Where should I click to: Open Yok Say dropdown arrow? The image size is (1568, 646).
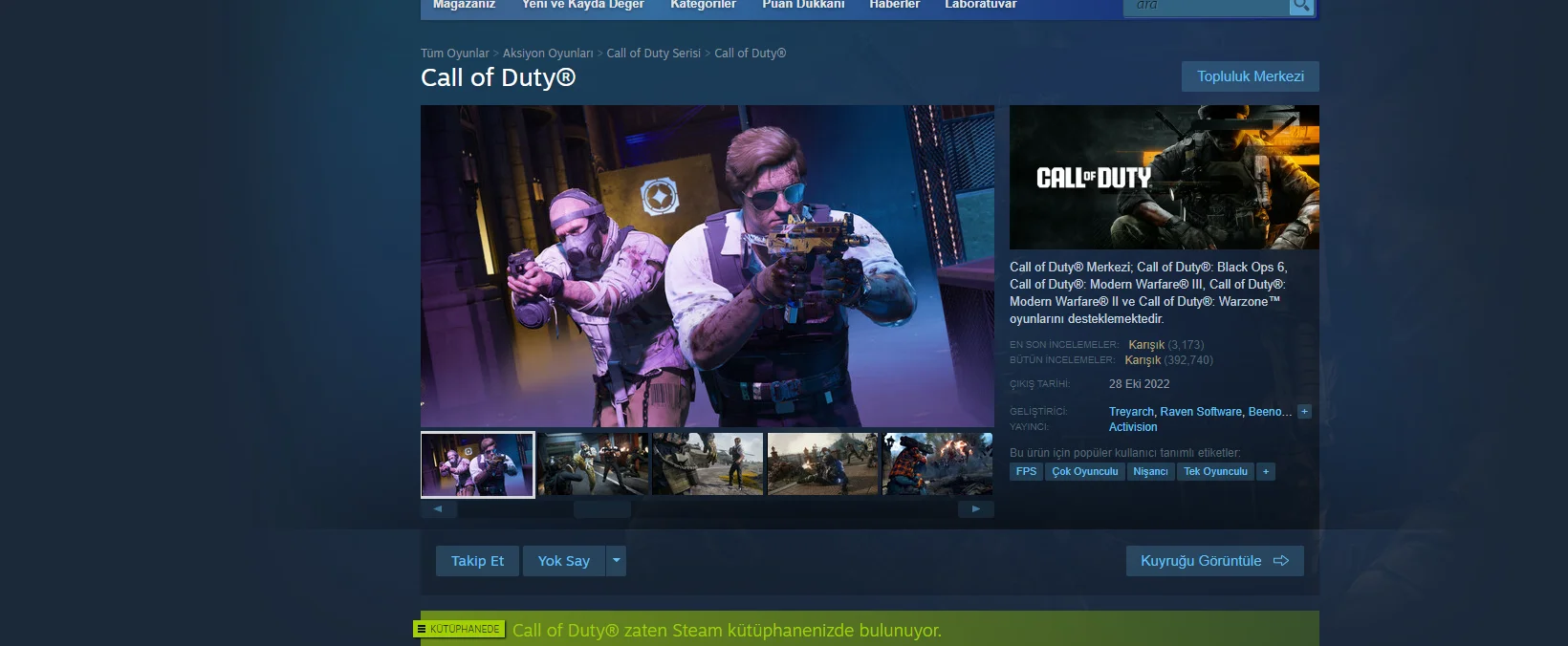617,561
